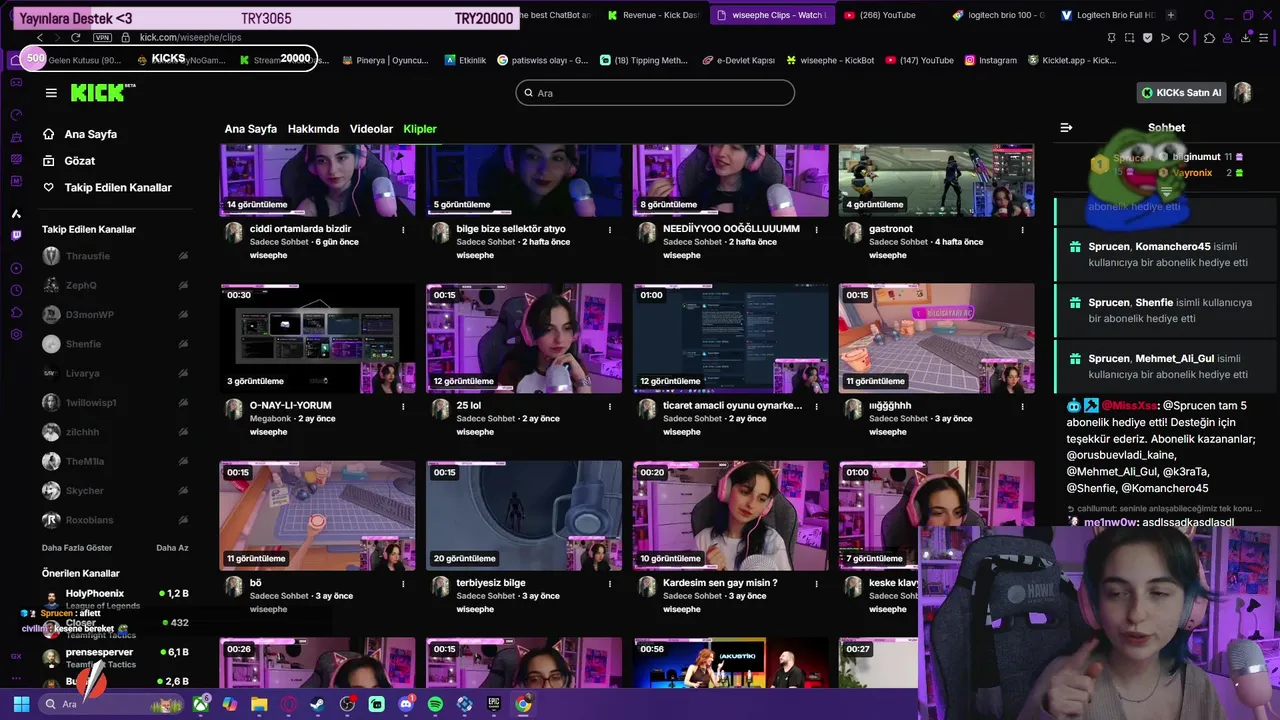Toggle notifications for Livarya channel
This screenshot has height=720, width=1280.
point(183,373)
